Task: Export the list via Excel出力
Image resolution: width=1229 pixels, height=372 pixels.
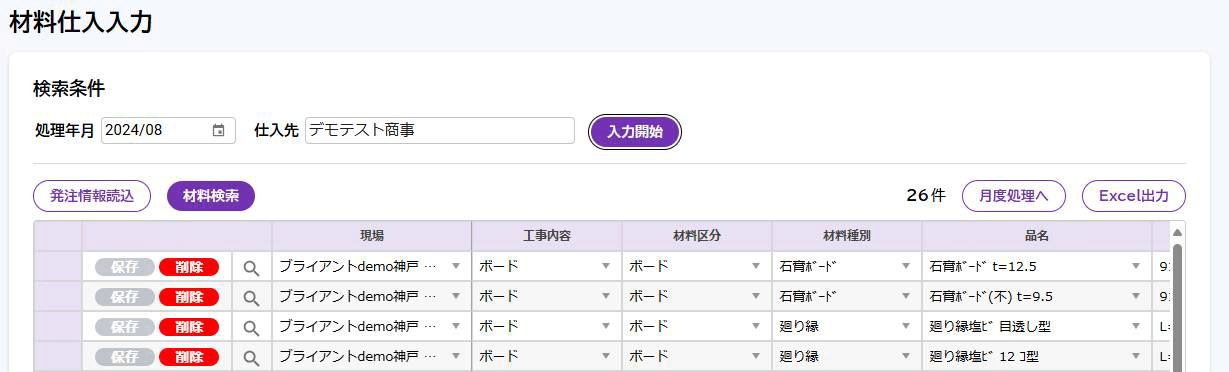Action: click(x=1134, y=196)
